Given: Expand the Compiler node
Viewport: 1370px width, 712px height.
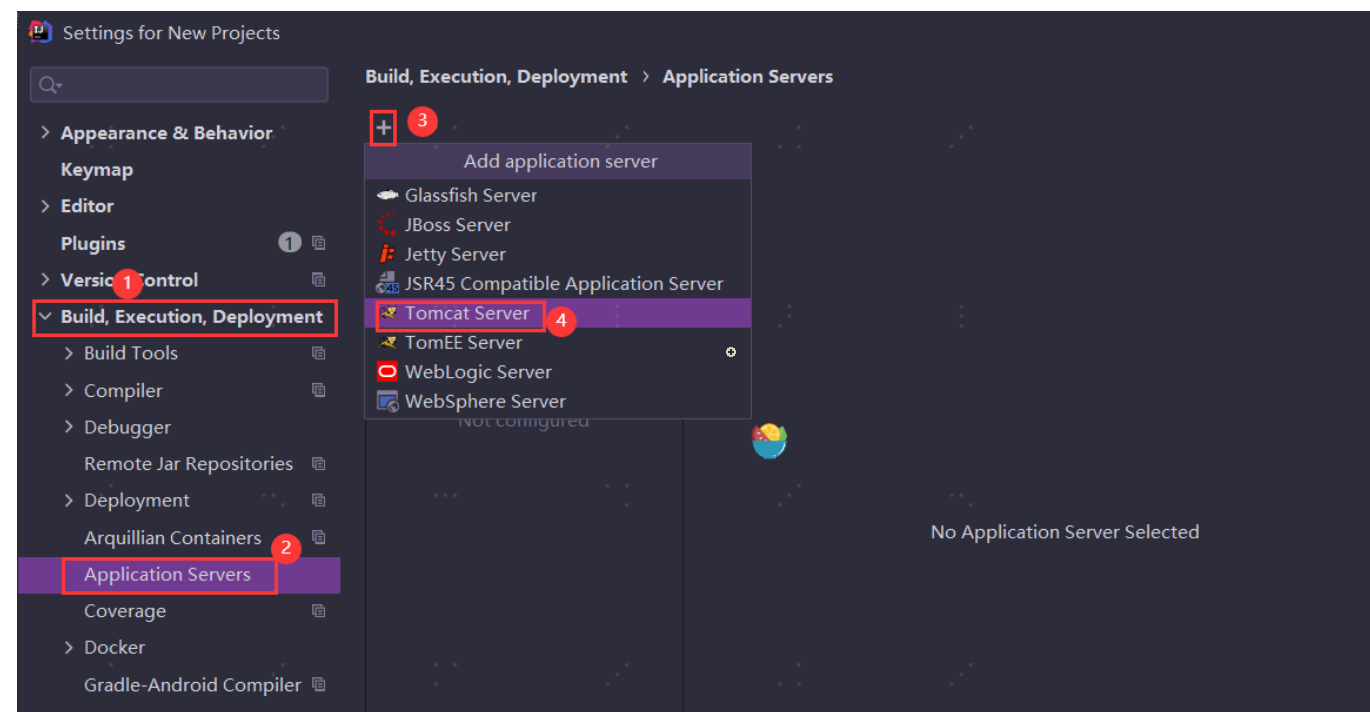Looking at the screenshot, I should (x=69, y=390).
